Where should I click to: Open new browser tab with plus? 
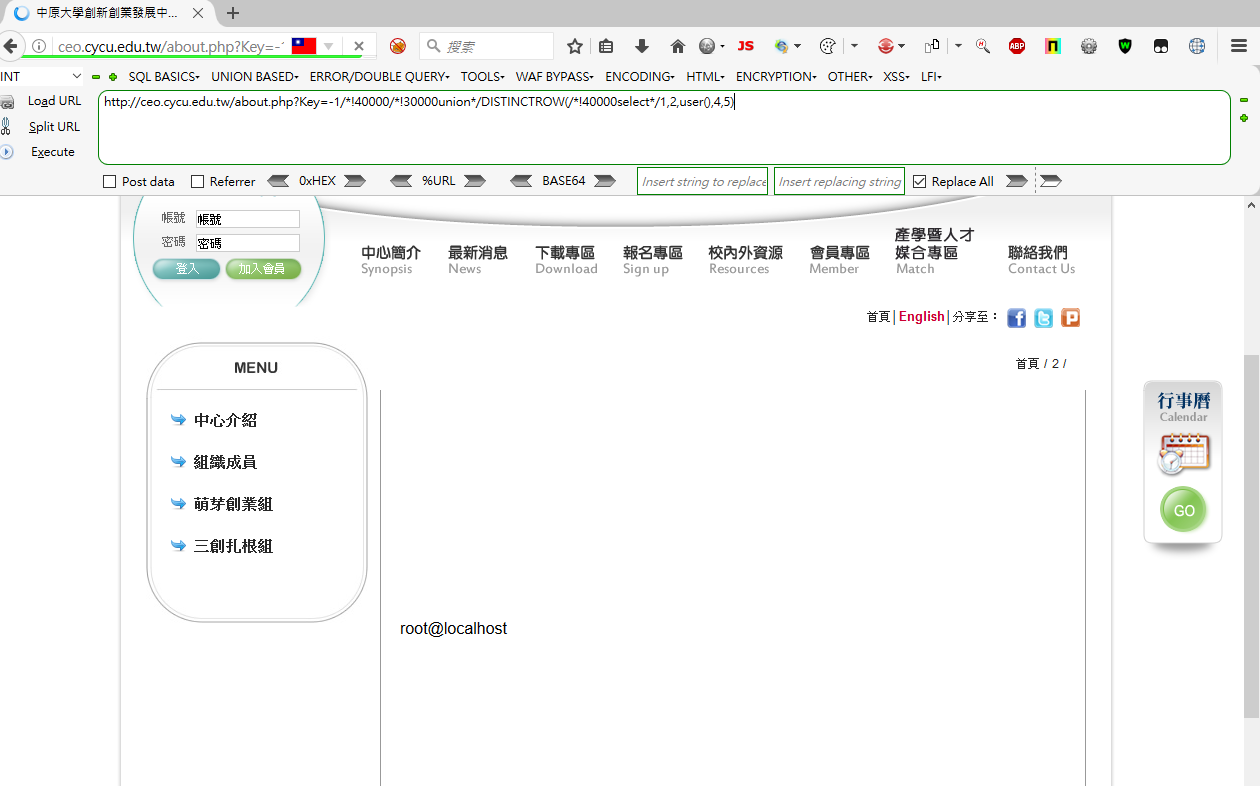coord(233,13)
